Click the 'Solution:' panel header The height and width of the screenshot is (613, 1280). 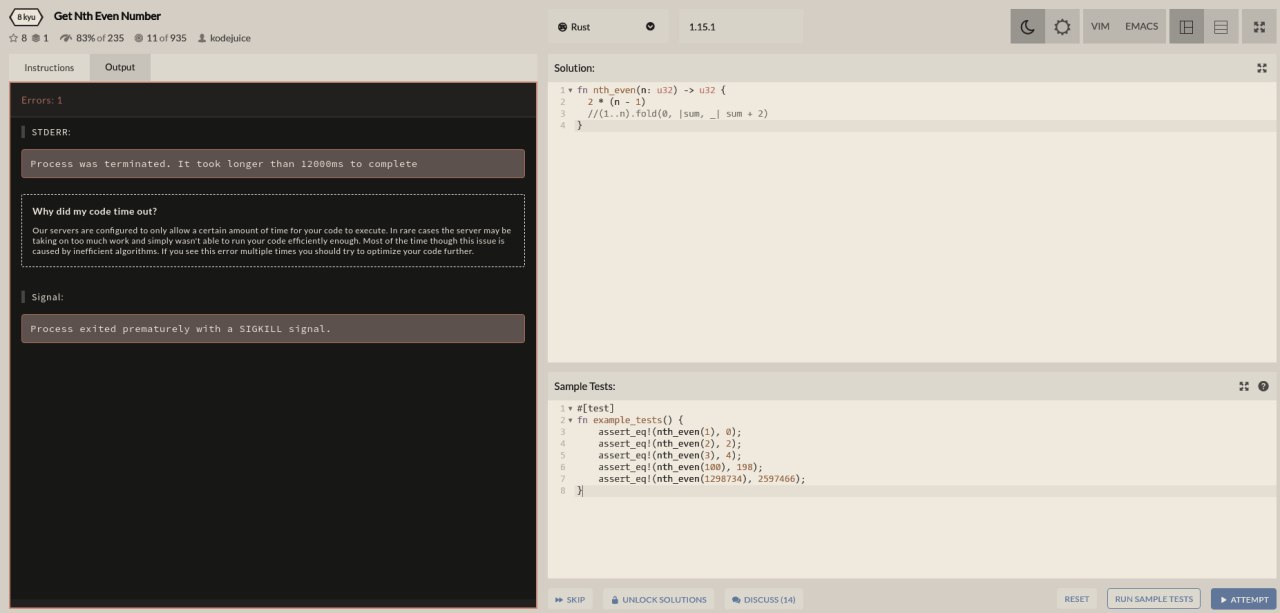tap(575, 68)
